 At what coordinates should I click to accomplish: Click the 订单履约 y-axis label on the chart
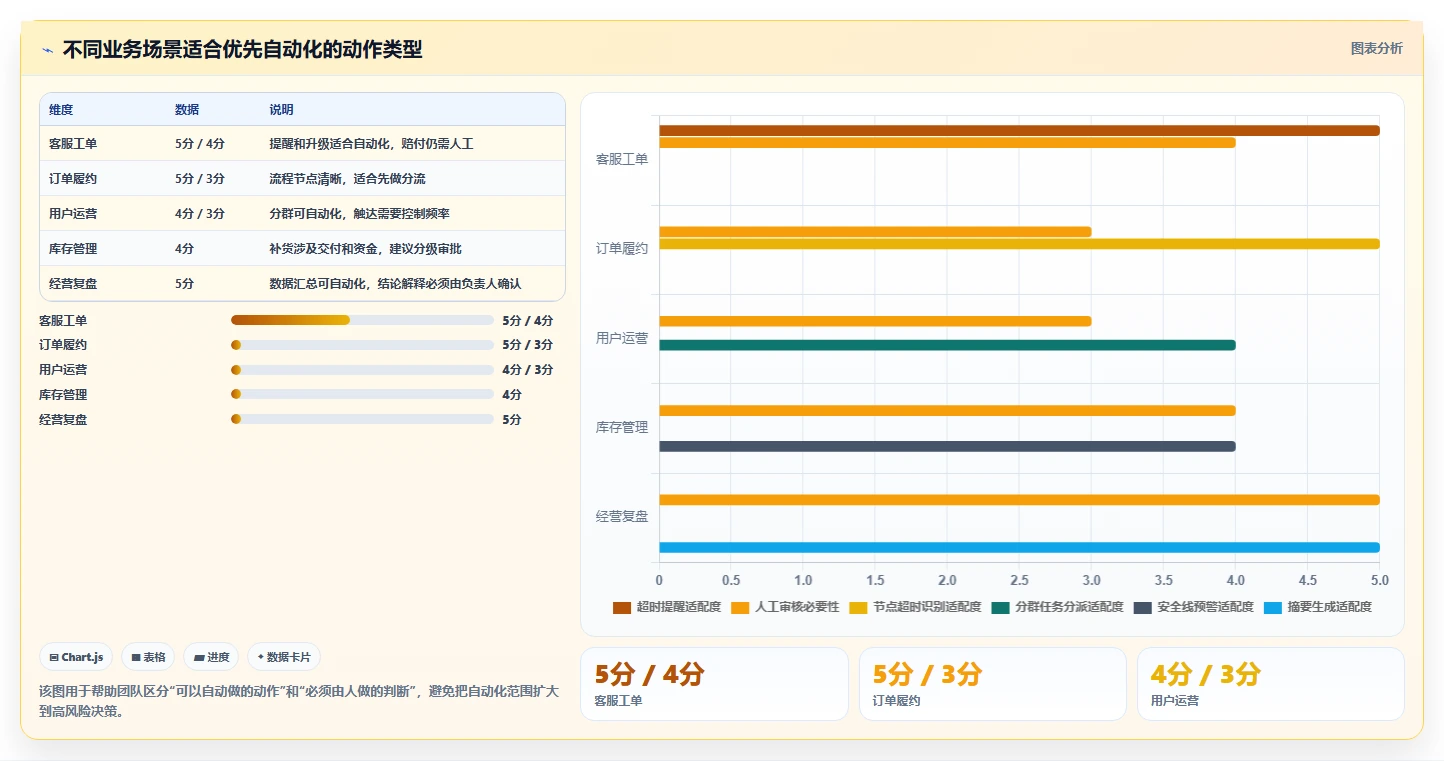[622, 249]
